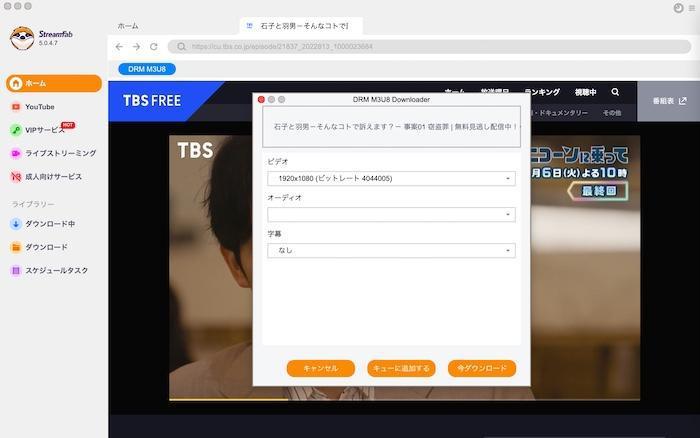Open ダウンロード library folder
The image size is (700, 438).
tap(39, 247)
